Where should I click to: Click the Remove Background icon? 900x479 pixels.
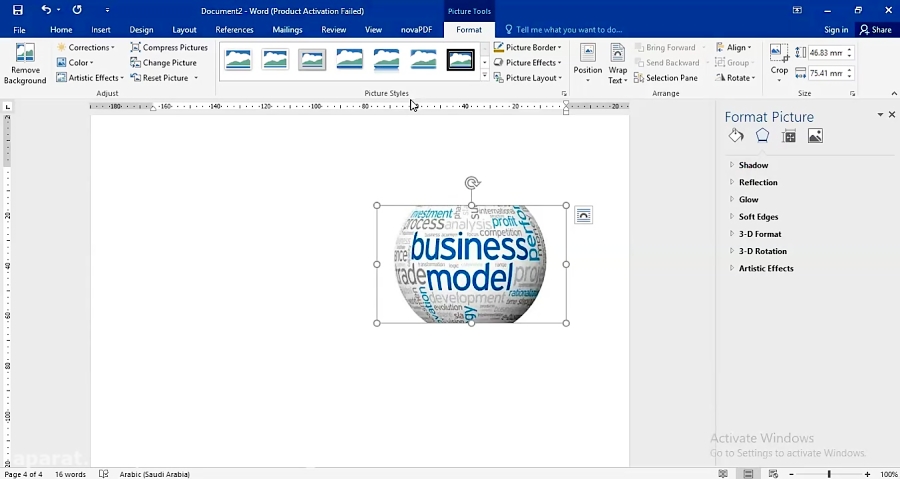pyautogui.click(x=25, y=62)
